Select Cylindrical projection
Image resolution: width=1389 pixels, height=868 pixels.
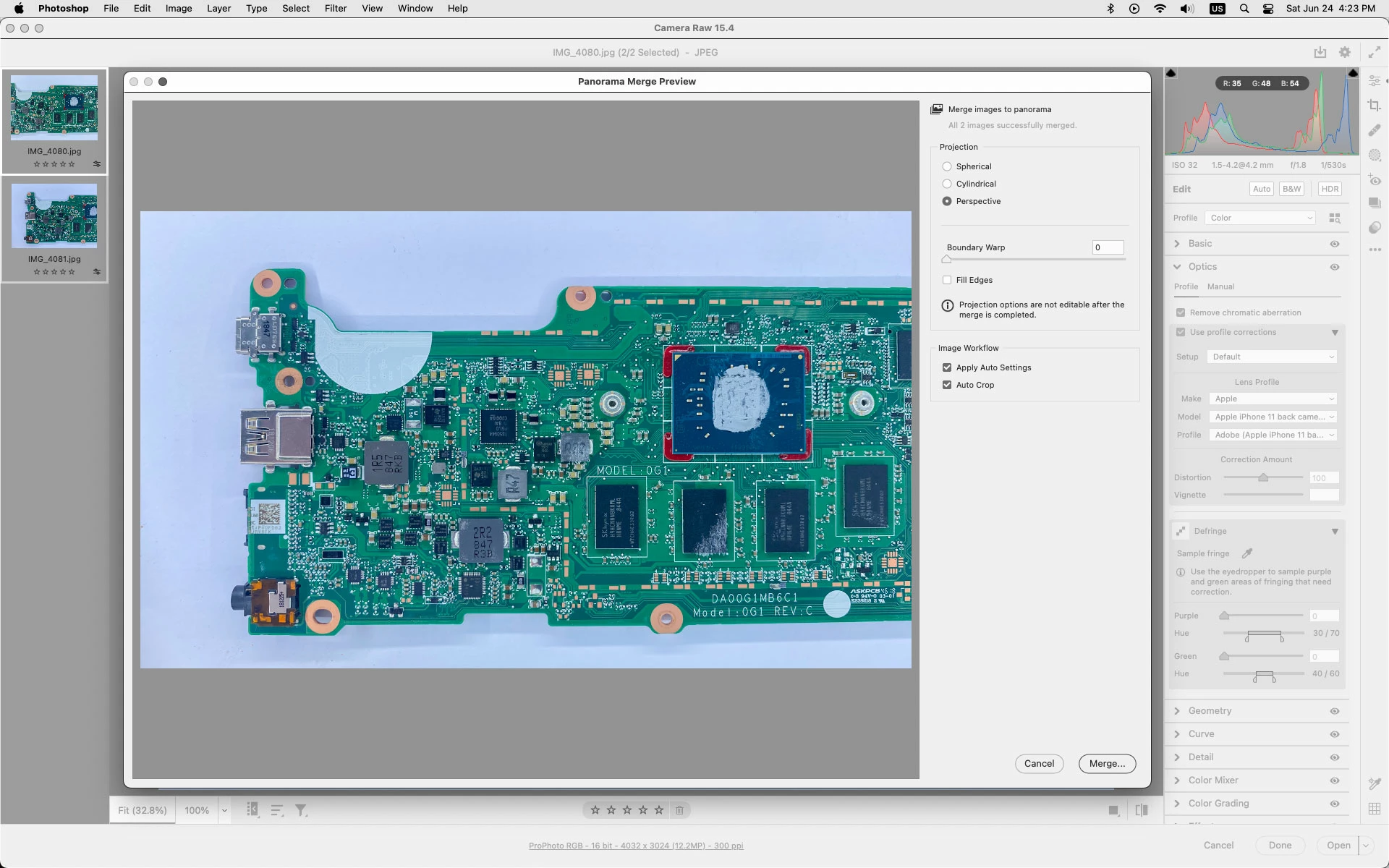(x=947, y=184)
